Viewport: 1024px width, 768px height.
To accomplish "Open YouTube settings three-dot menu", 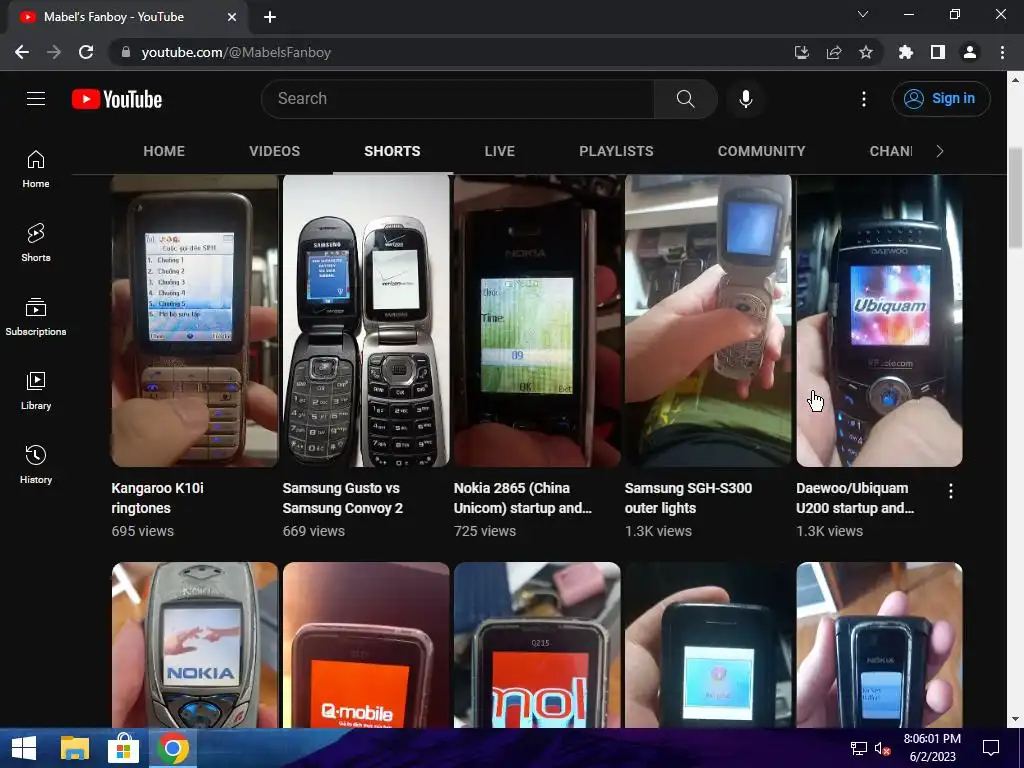I will [x=863, y=99].
